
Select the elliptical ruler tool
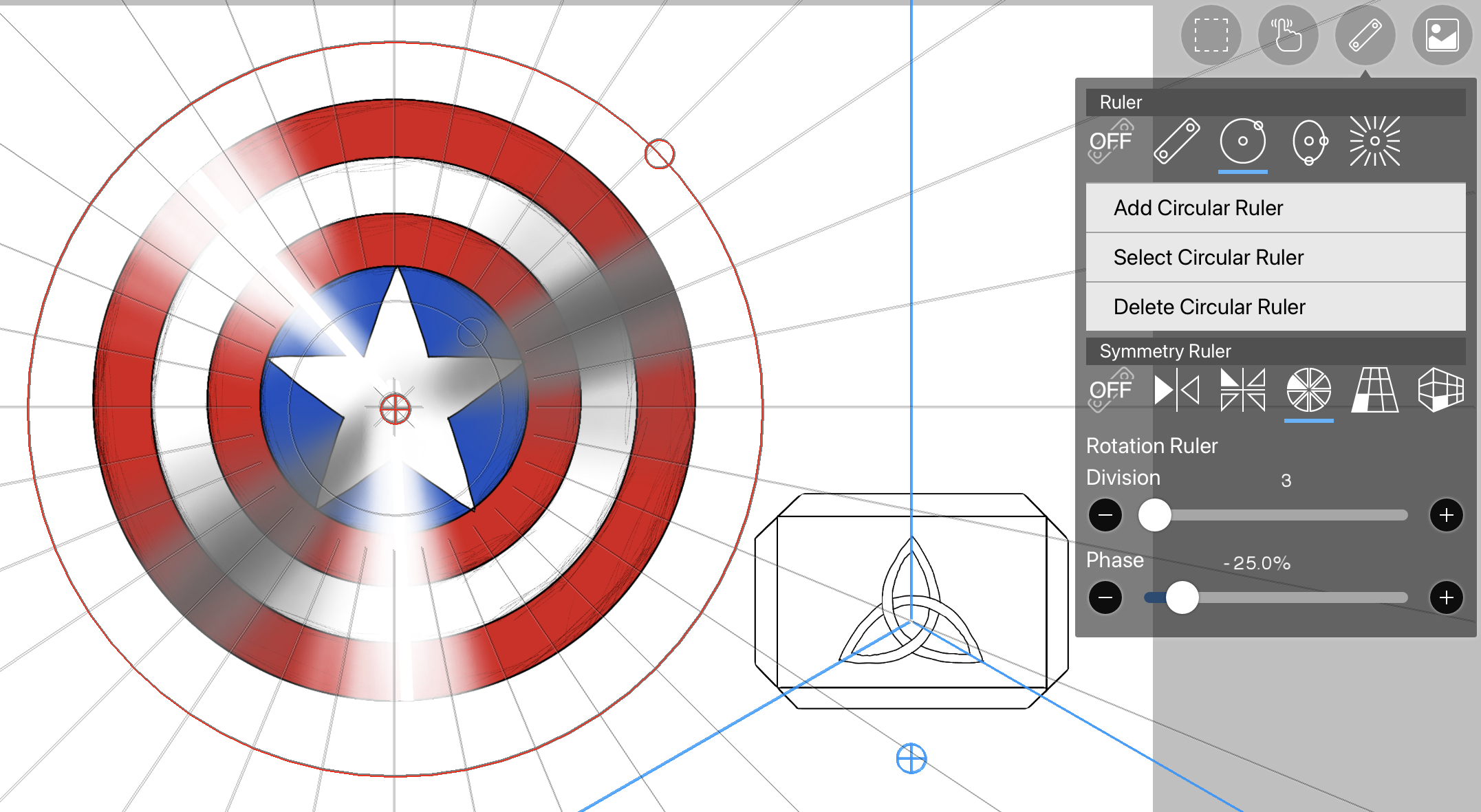[1308, 142]
